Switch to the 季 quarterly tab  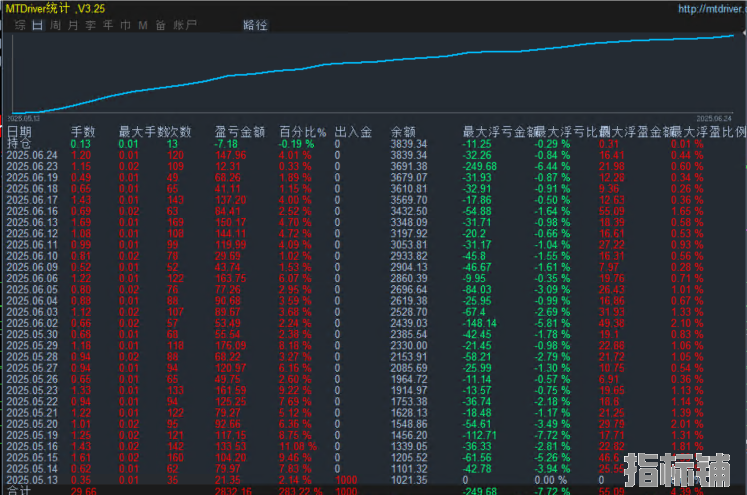pos(91,25)
